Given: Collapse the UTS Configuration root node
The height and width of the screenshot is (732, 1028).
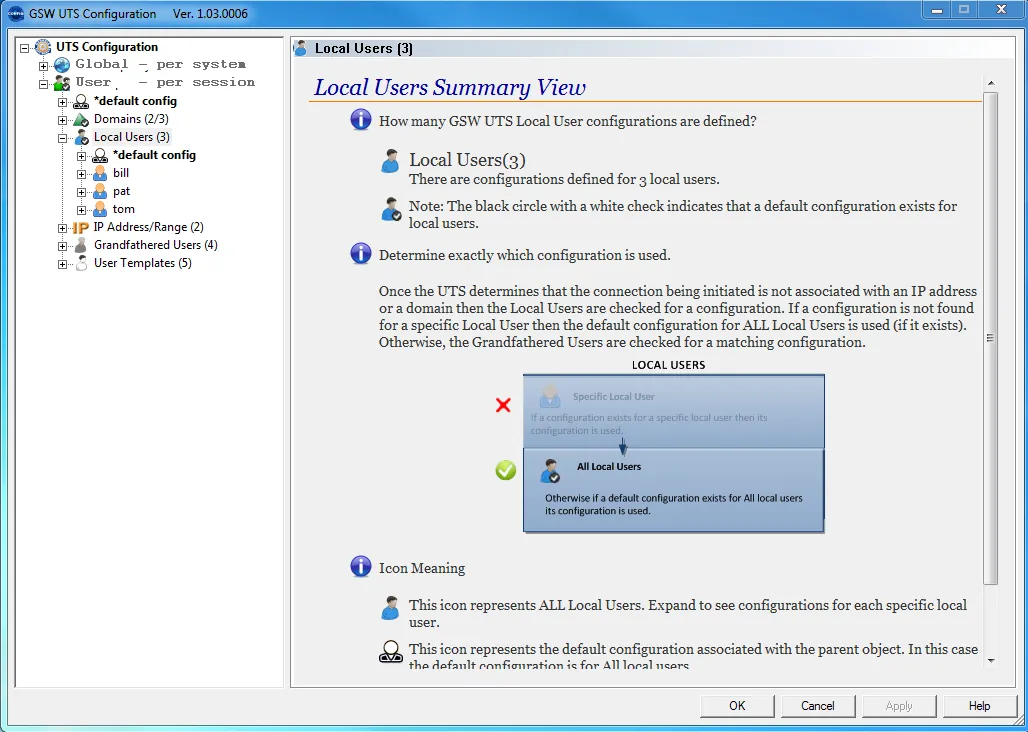Looking at the screenshot, I should coord(25,48).
